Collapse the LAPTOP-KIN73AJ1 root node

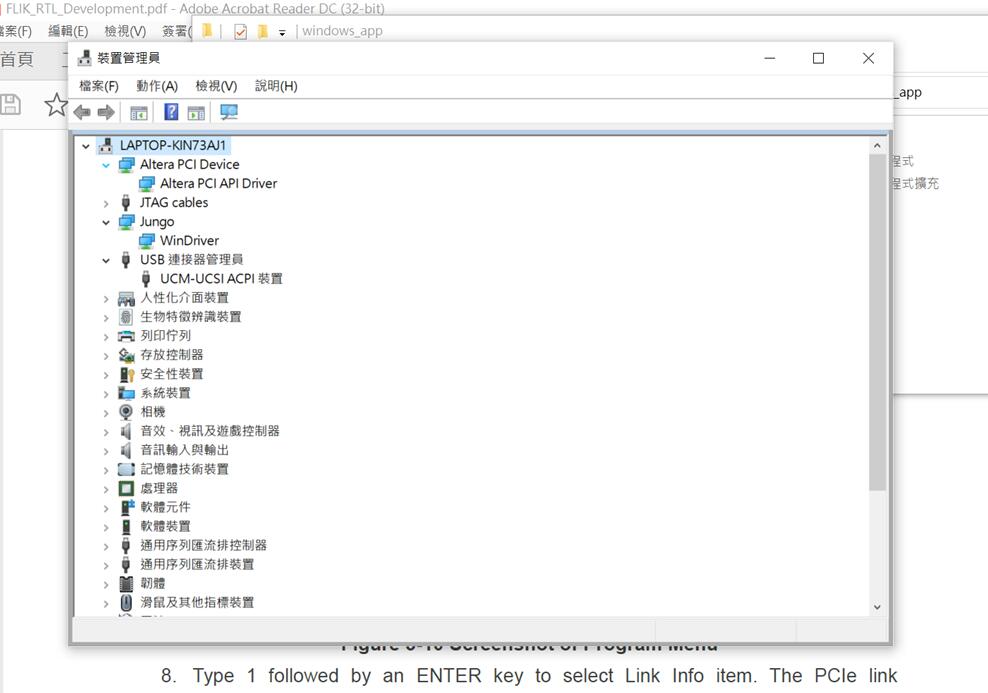86,146
